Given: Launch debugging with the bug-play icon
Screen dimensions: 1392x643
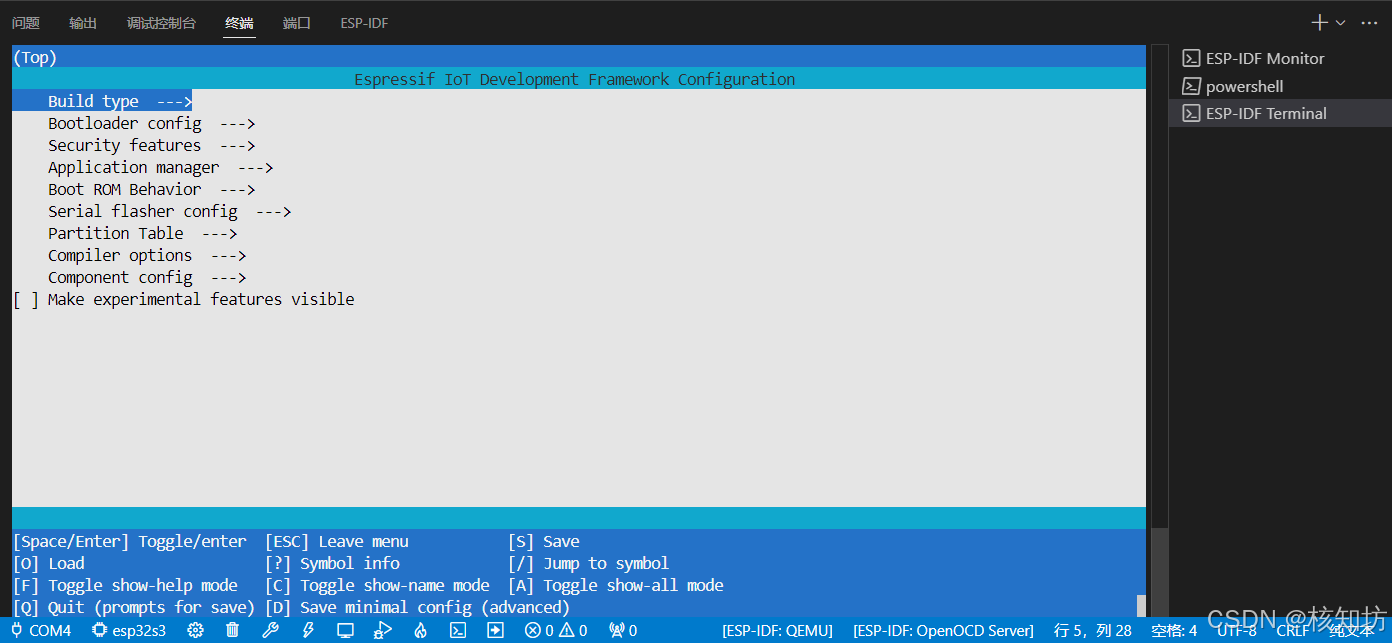Looking at the screenshot, I should 382,630.
